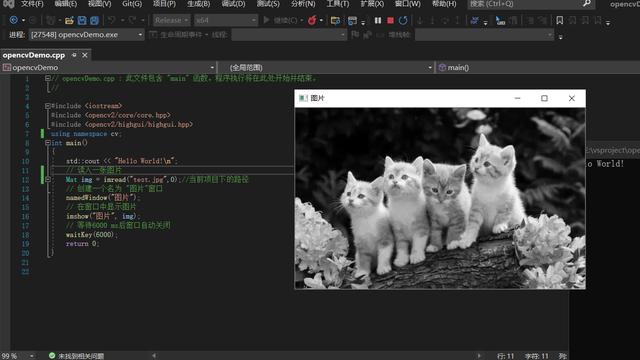Click the bookmark toggle icon in toolbar
Screen dimensions: 640x360
pos(560,20)
